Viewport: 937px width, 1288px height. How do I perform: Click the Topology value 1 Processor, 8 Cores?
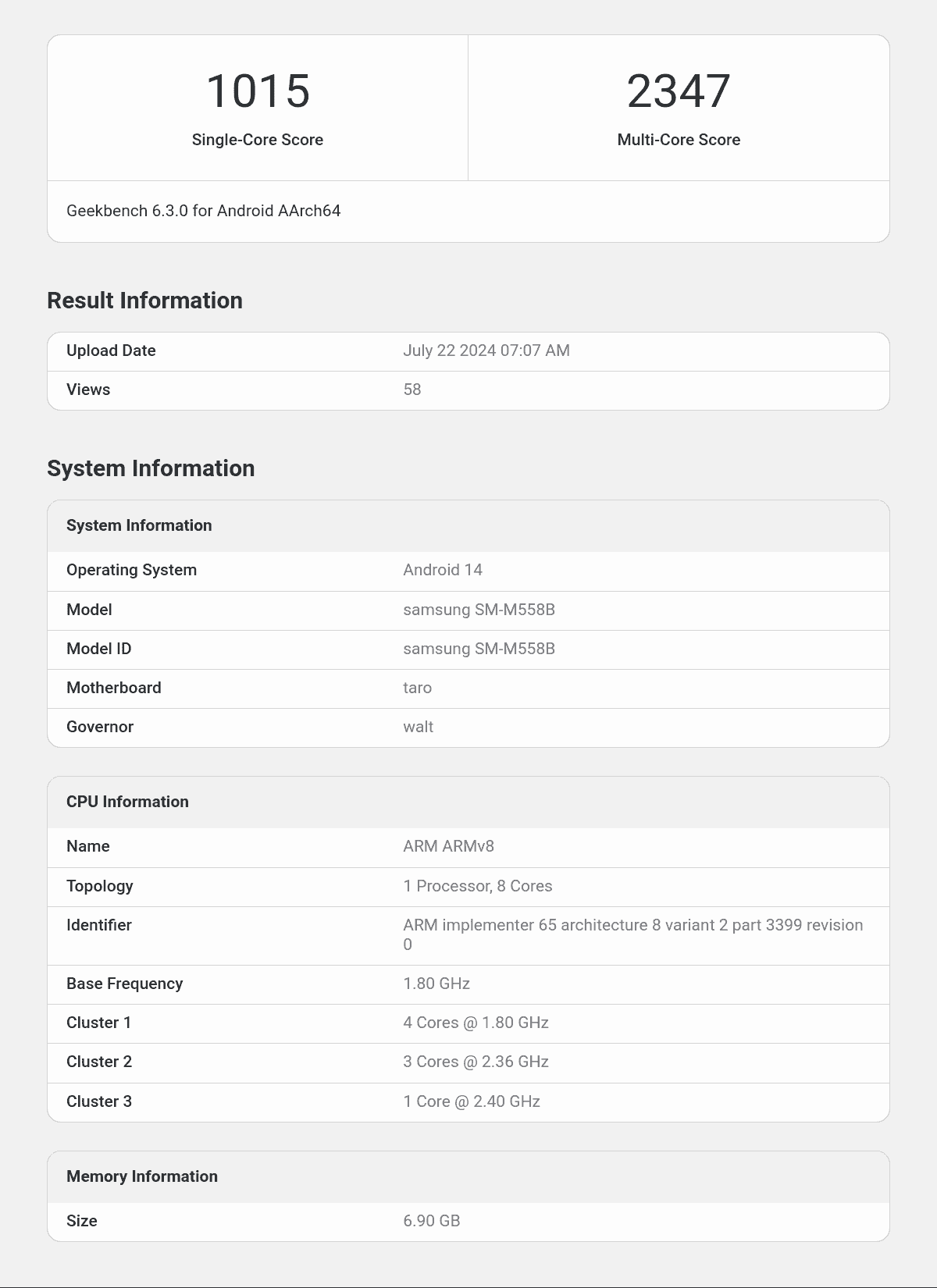(x=477, y=886)
